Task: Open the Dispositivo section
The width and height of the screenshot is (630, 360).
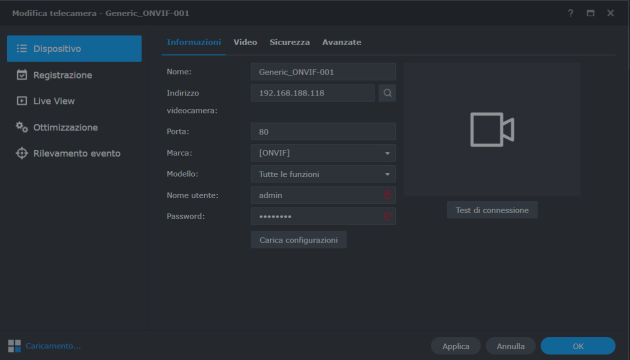Action: (74, 49)
